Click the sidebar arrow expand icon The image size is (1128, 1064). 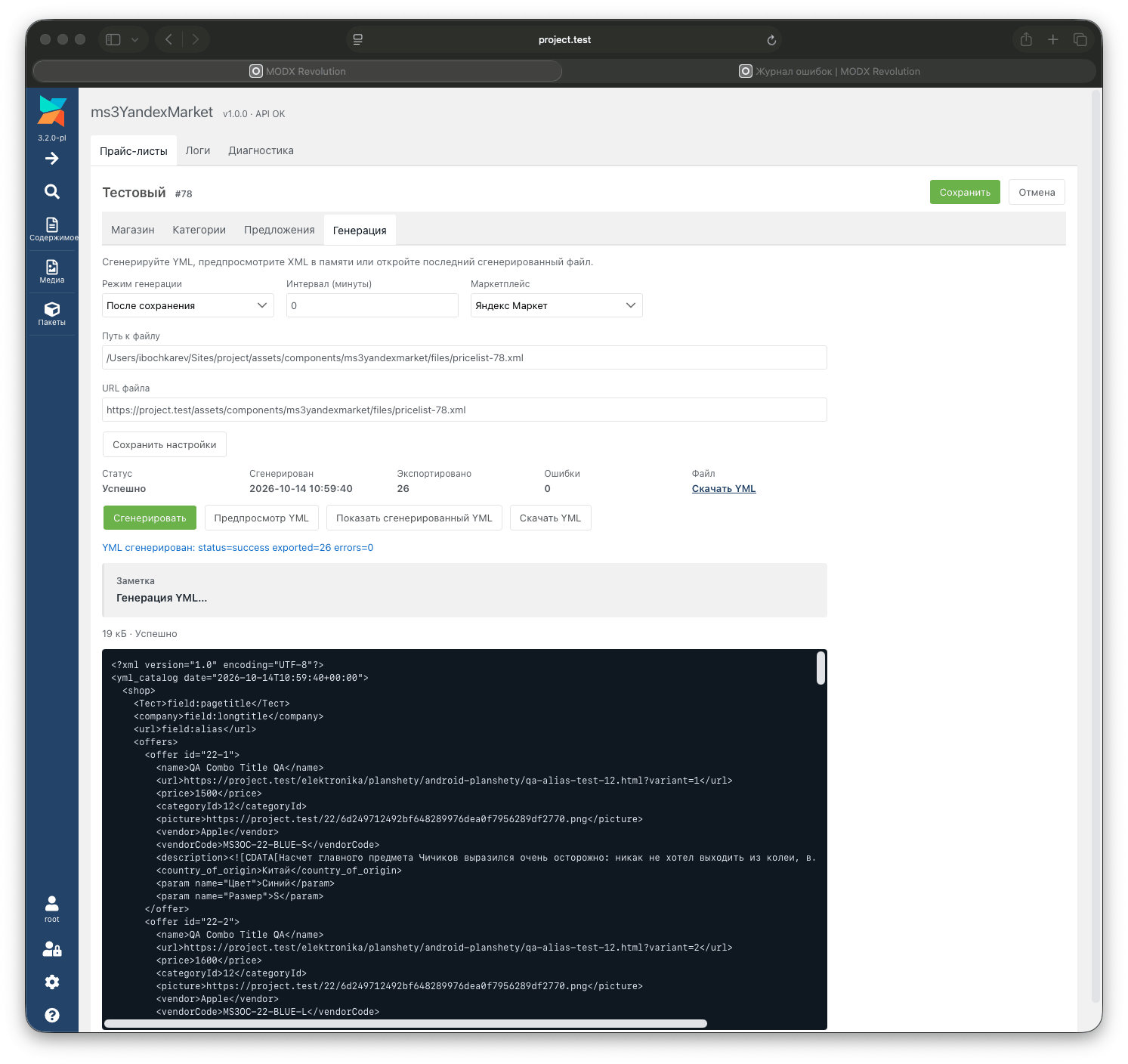[x=52, y=158]
